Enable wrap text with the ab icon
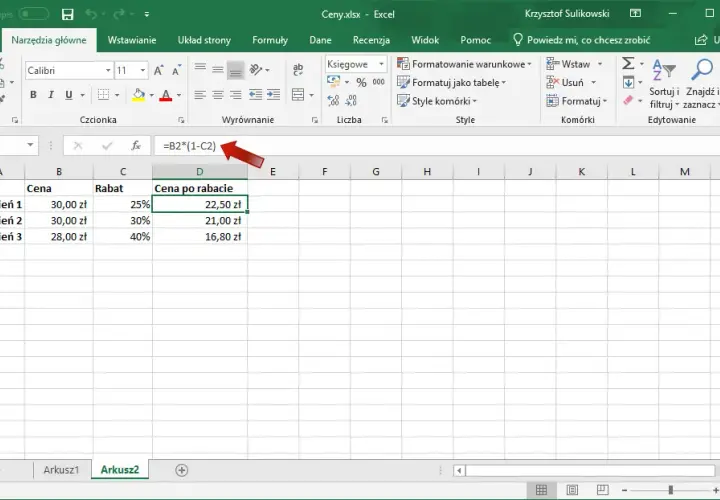Viewport: 720px width, 500px height. point(298,69)
